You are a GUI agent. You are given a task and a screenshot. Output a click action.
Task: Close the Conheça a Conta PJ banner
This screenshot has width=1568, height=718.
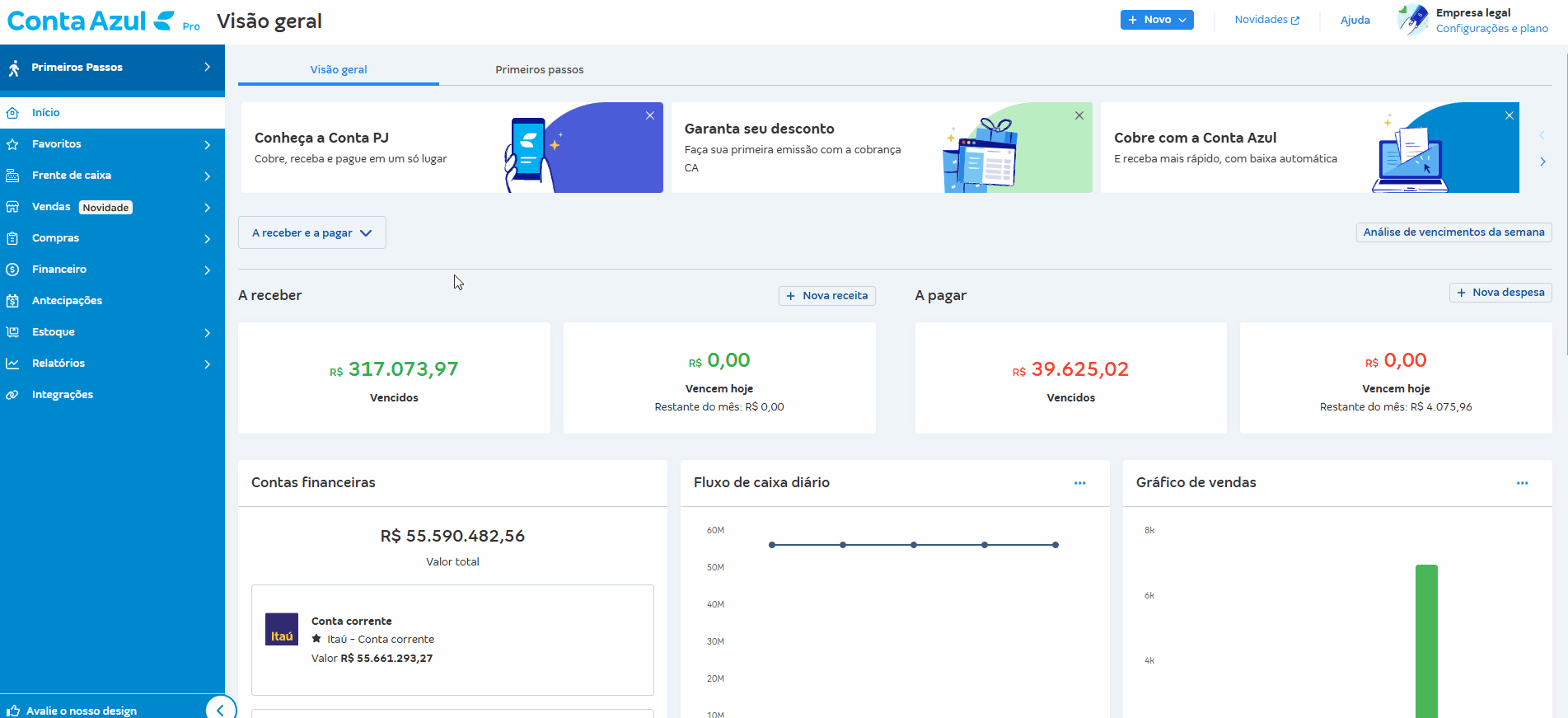650,115
